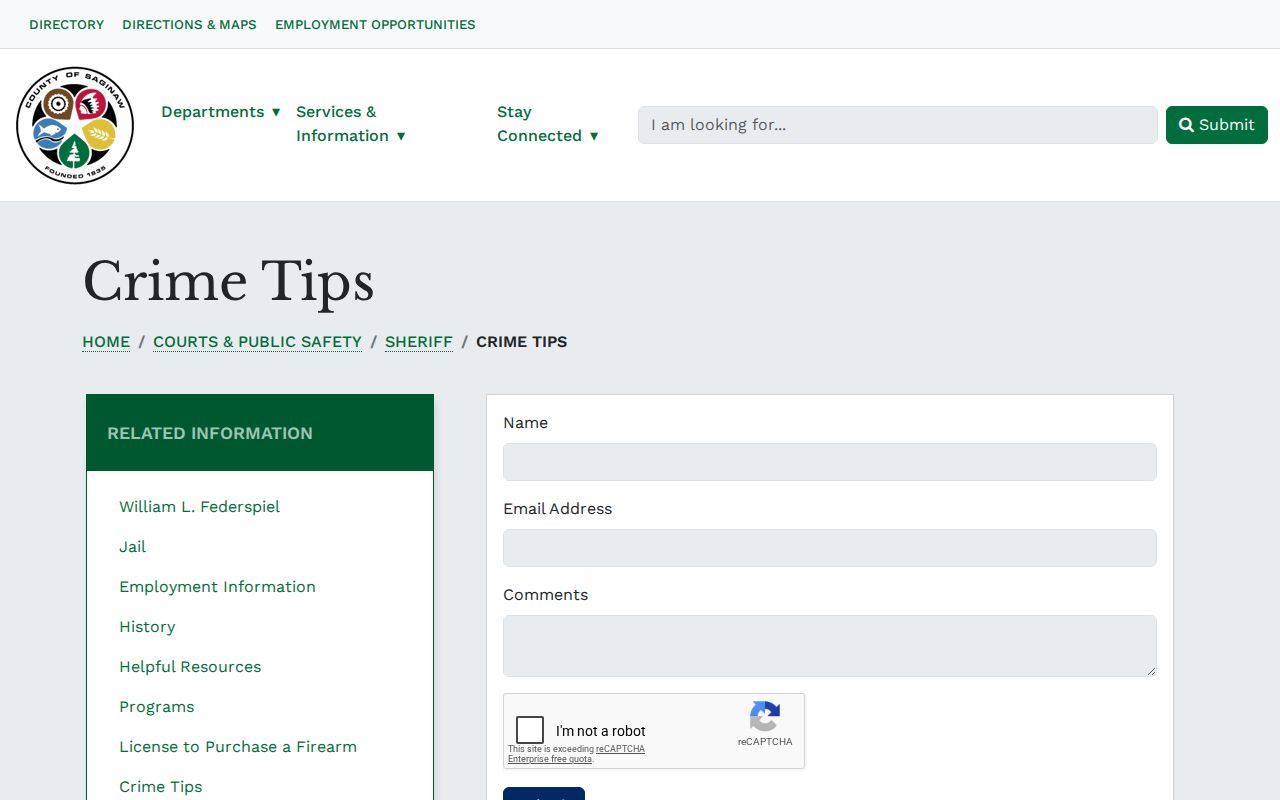
Task: Click the Email Address input field
Action: tap(830, 548)
